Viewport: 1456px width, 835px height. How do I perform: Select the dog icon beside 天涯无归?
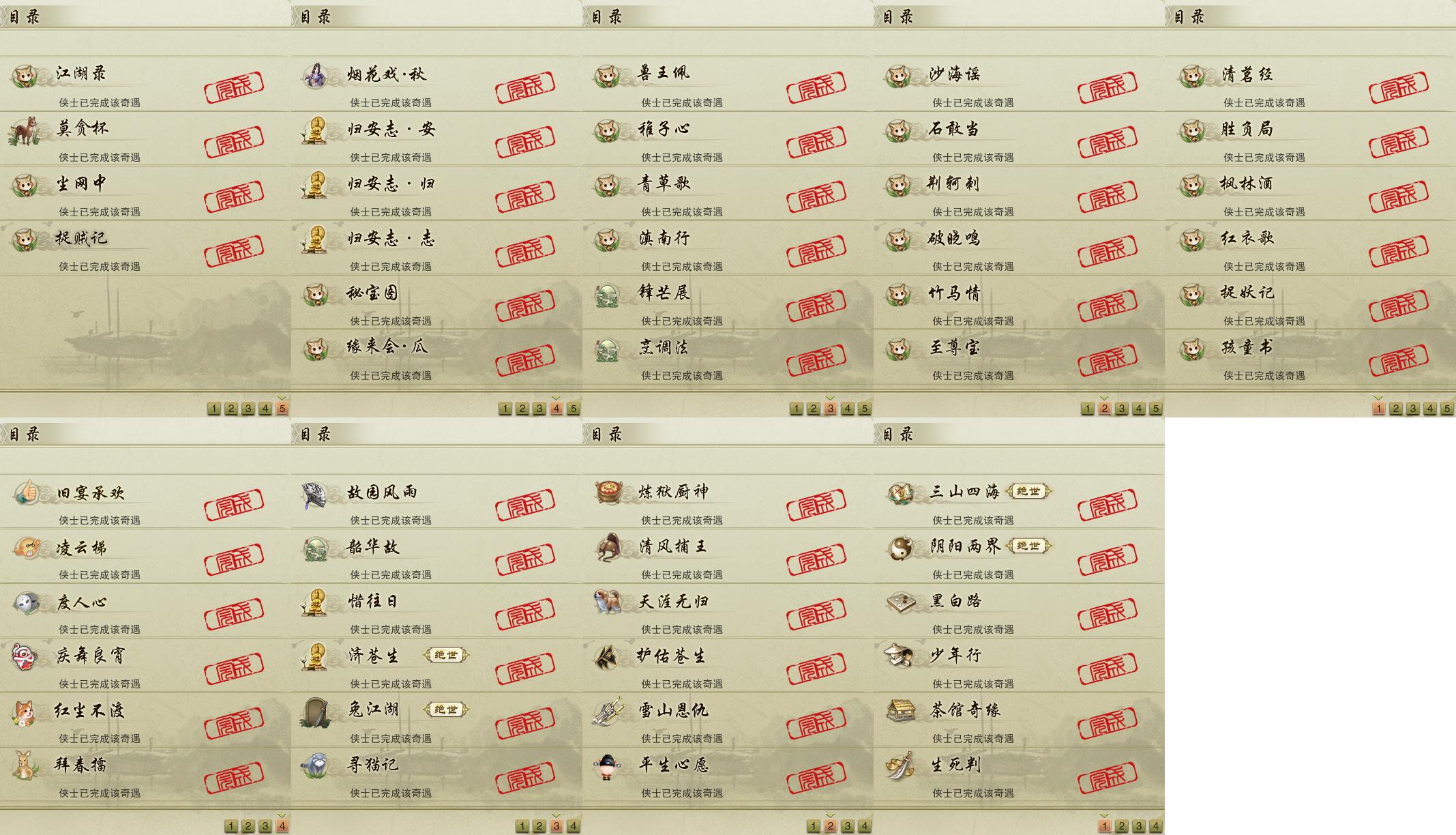[606, 602]
